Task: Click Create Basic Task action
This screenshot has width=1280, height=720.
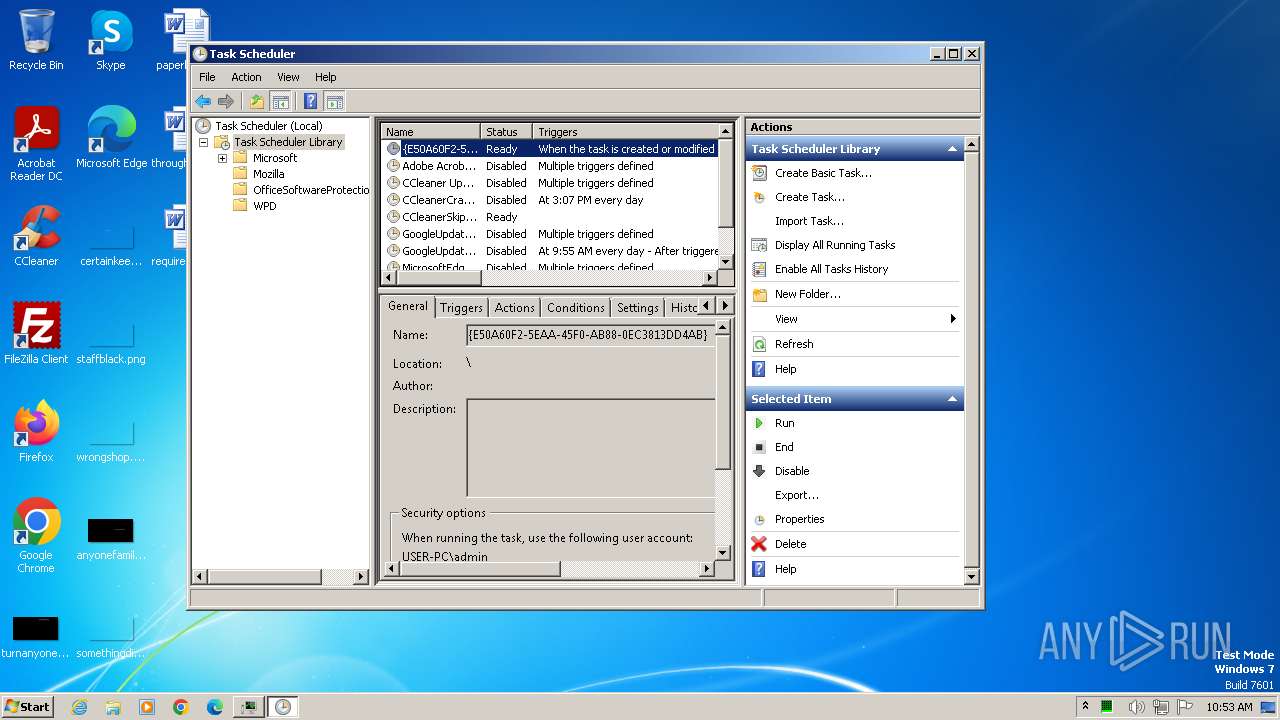Action: pyautogui.click(x=823, y=173)
